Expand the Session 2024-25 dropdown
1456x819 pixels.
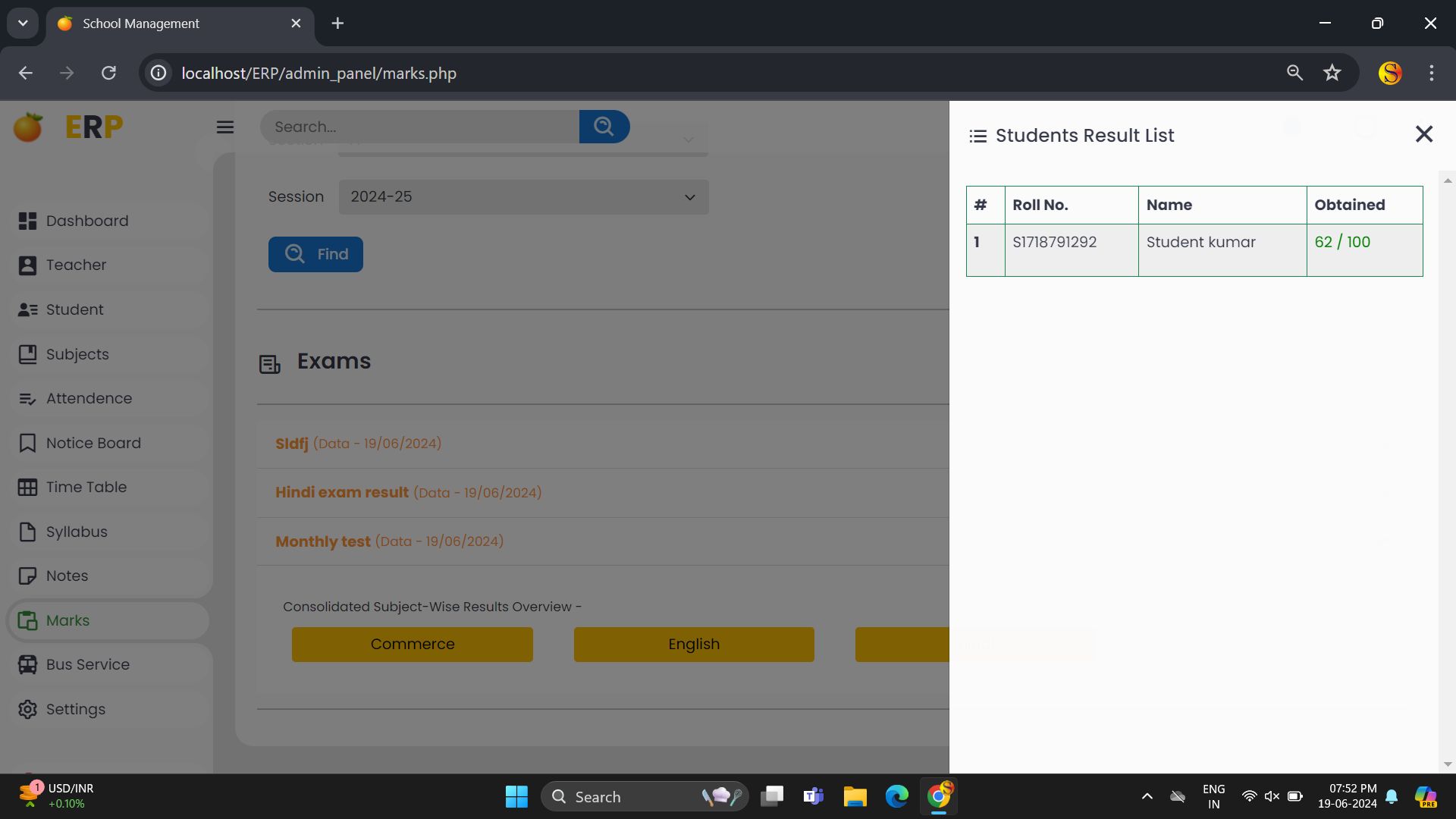point(522,197)
